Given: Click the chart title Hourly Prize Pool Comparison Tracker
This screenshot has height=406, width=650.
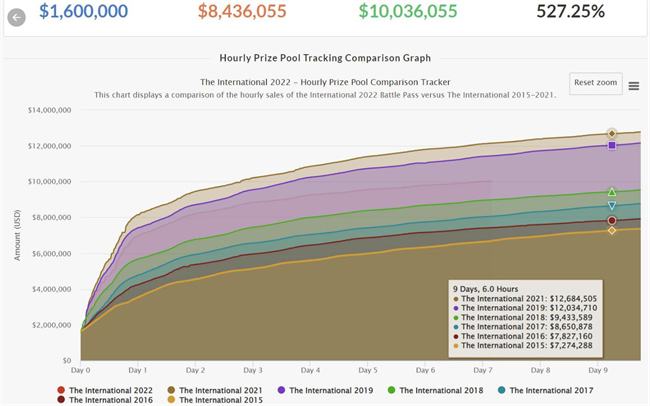Looking at the screenshot, I should click(x=325, y=82).
